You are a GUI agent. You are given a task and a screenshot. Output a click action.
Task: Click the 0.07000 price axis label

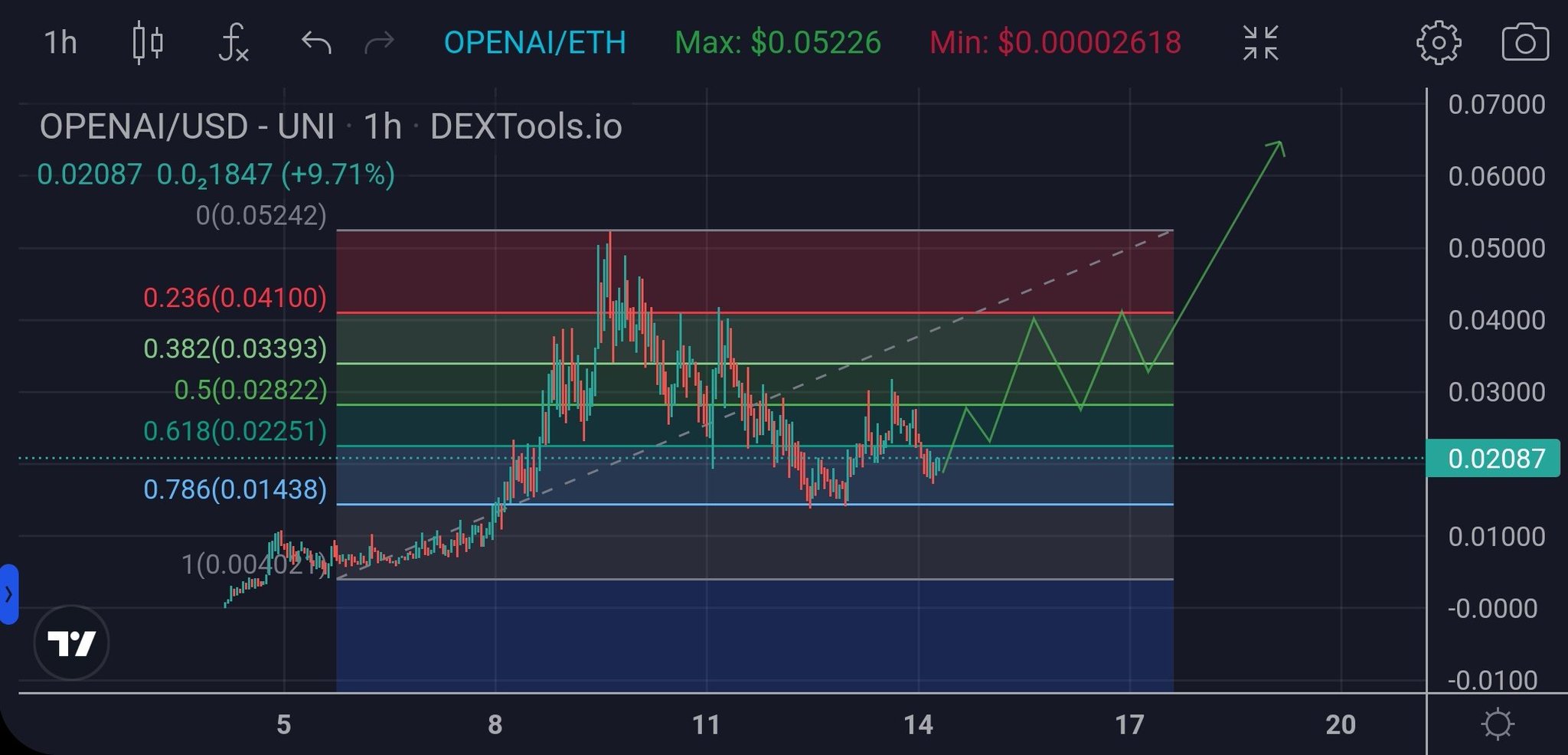[1497, 104]
